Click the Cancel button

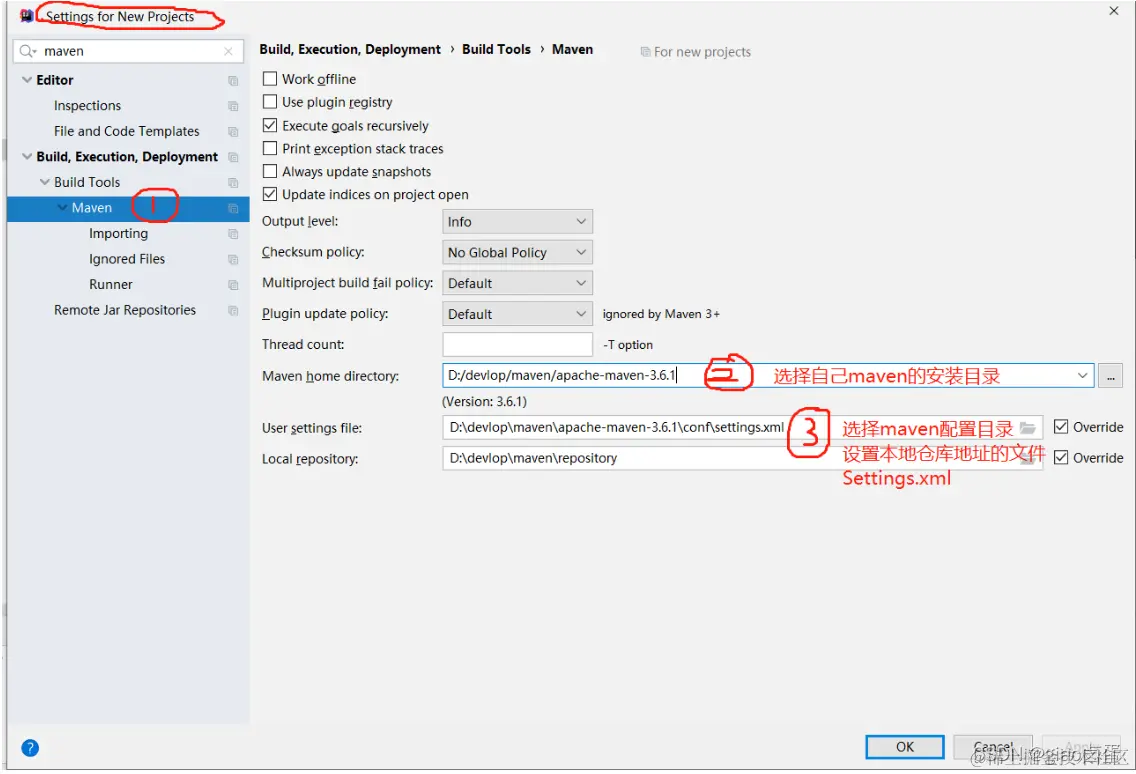(993, 746)
